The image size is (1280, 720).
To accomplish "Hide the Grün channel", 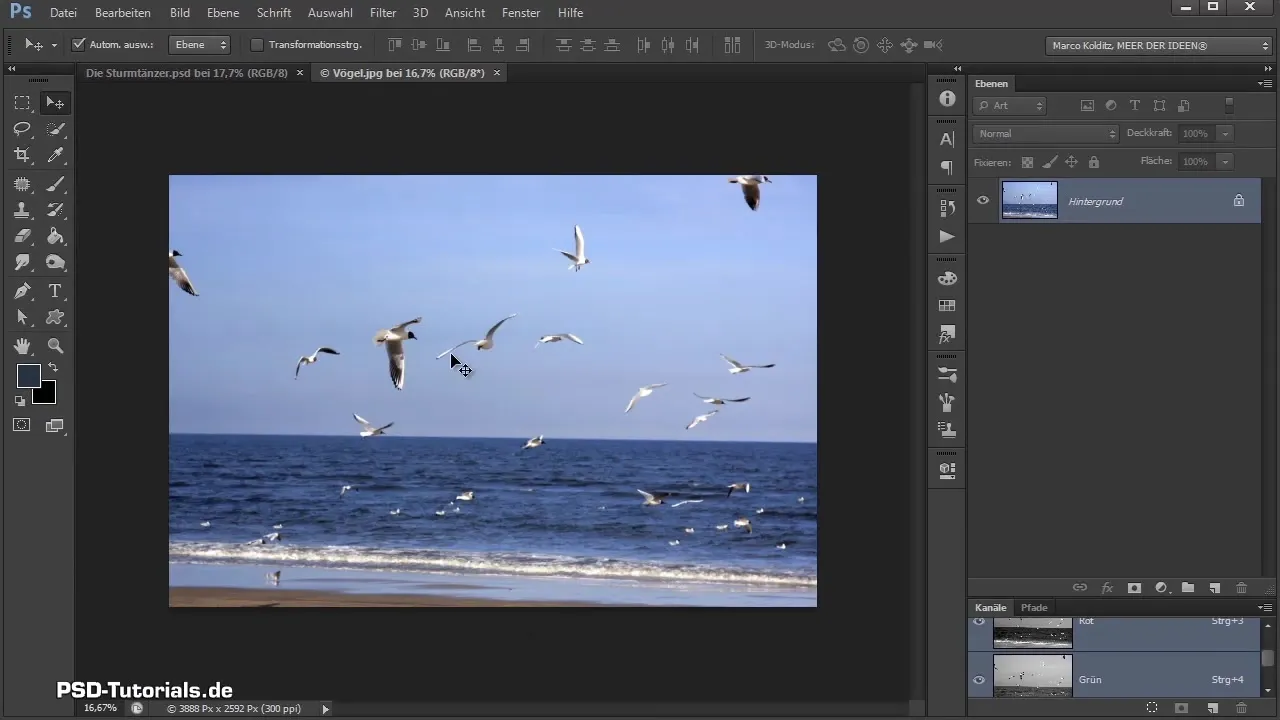I will tap(979, 680).
